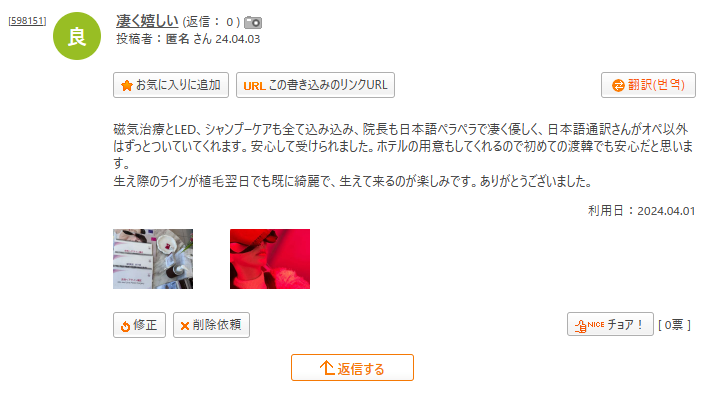Click the up arrow icon on the reply button

[x=327, y=368]
